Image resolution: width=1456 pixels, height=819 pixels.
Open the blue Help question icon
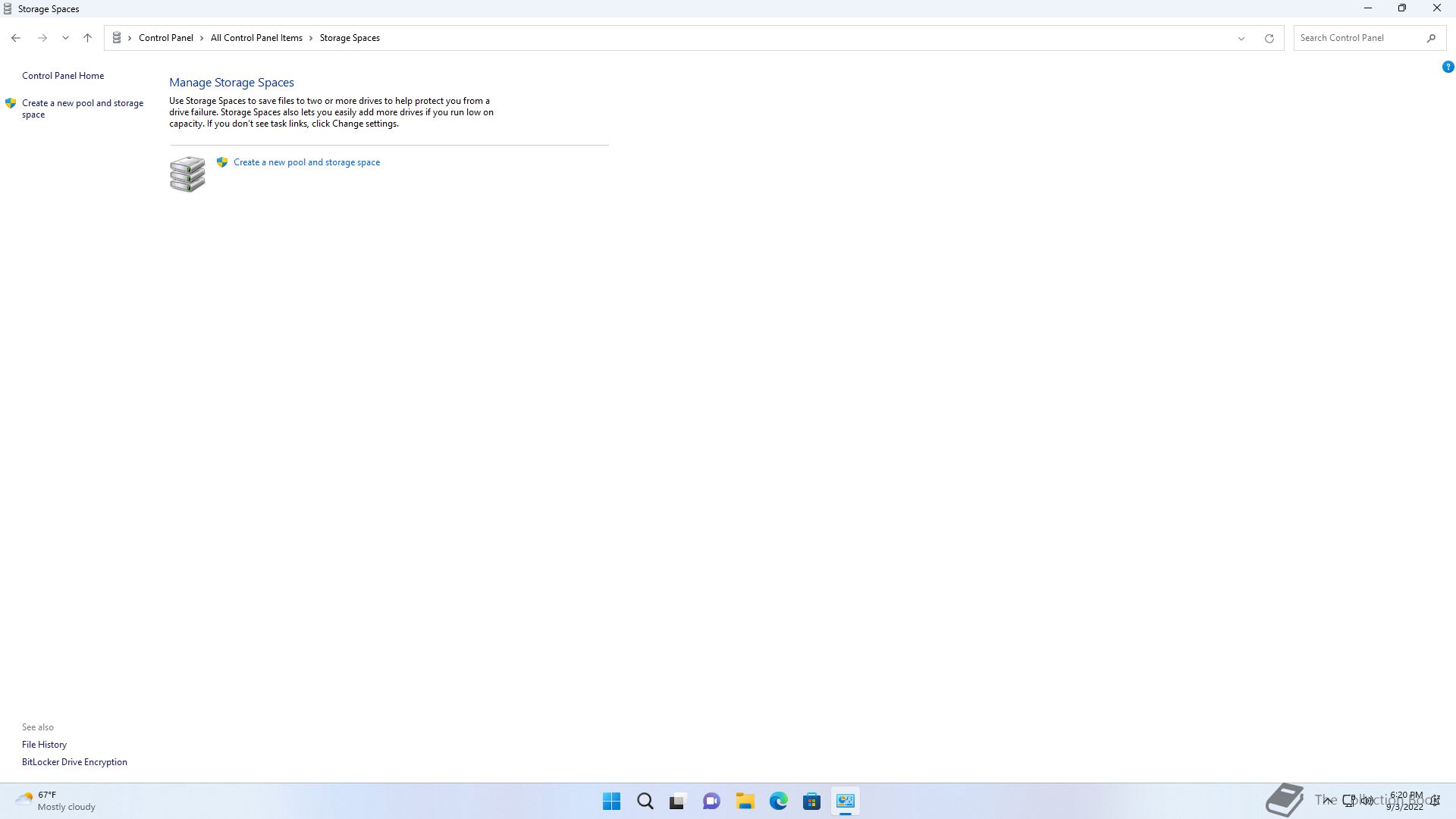point(1448,67)
